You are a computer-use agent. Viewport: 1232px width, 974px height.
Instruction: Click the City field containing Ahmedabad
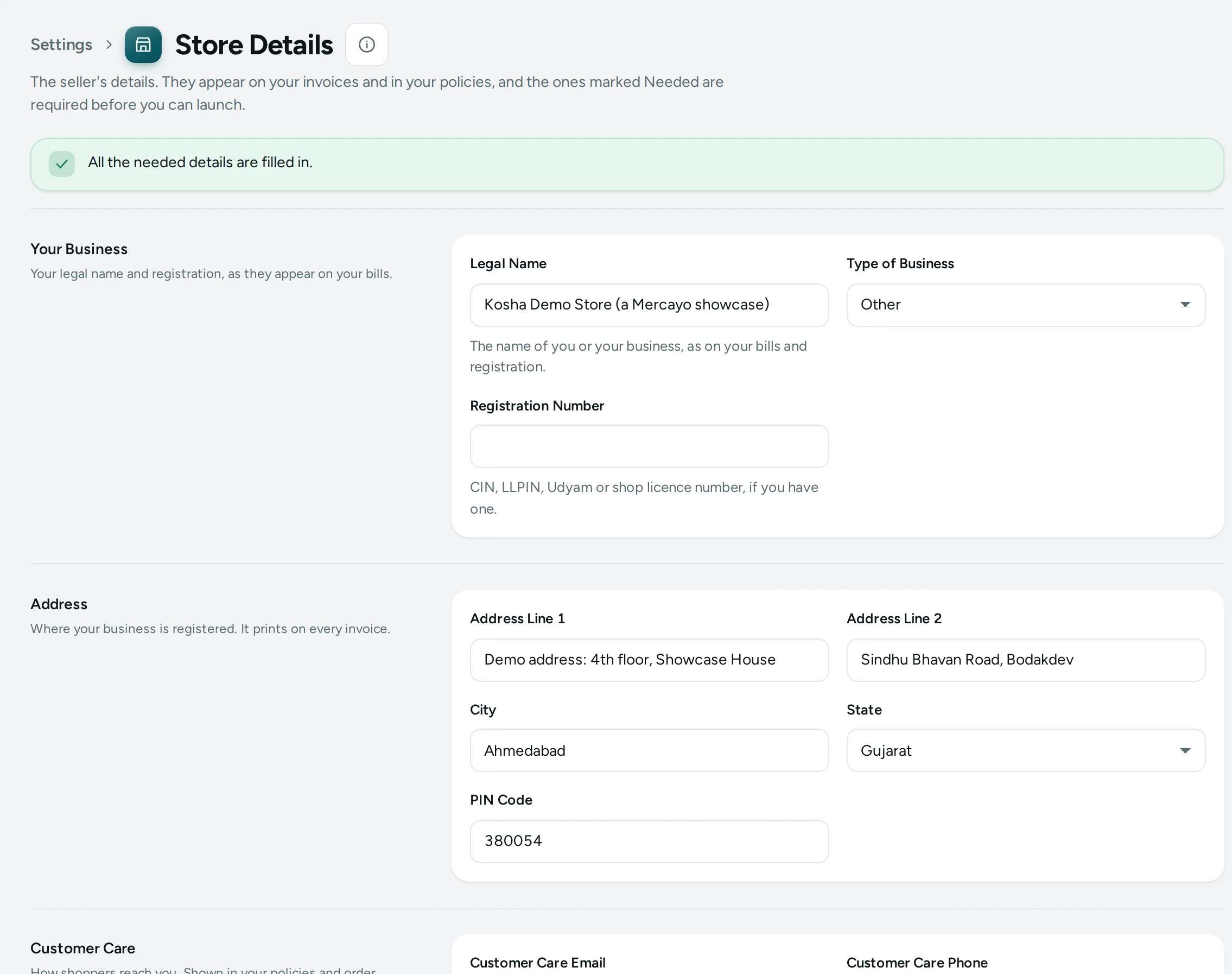point(649,750)
